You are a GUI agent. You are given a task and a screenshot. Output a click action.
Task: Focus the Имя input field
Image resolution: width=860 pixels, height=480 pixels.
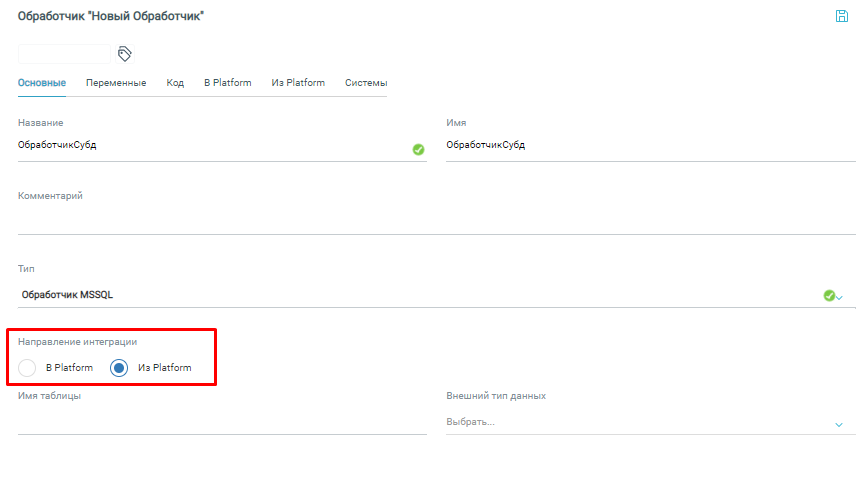coord(650,145)
